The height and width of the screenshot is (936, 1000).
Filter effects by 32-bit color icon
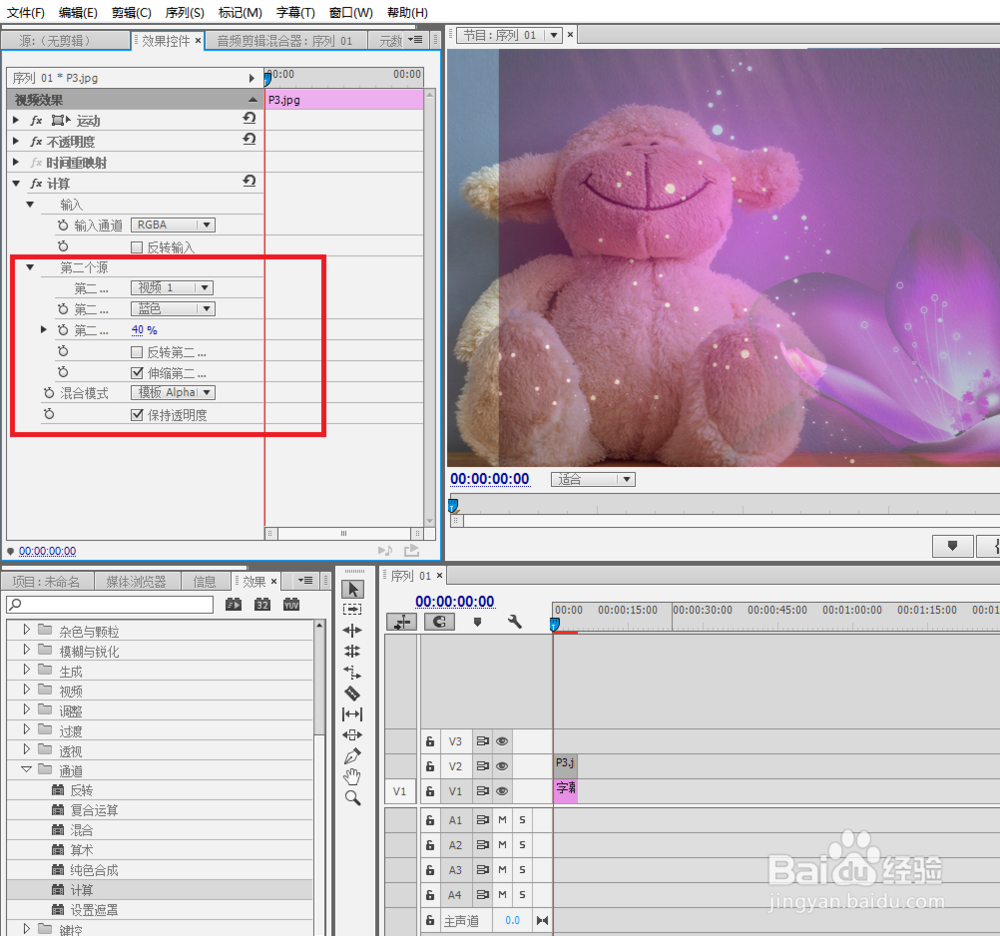[262, 604]
